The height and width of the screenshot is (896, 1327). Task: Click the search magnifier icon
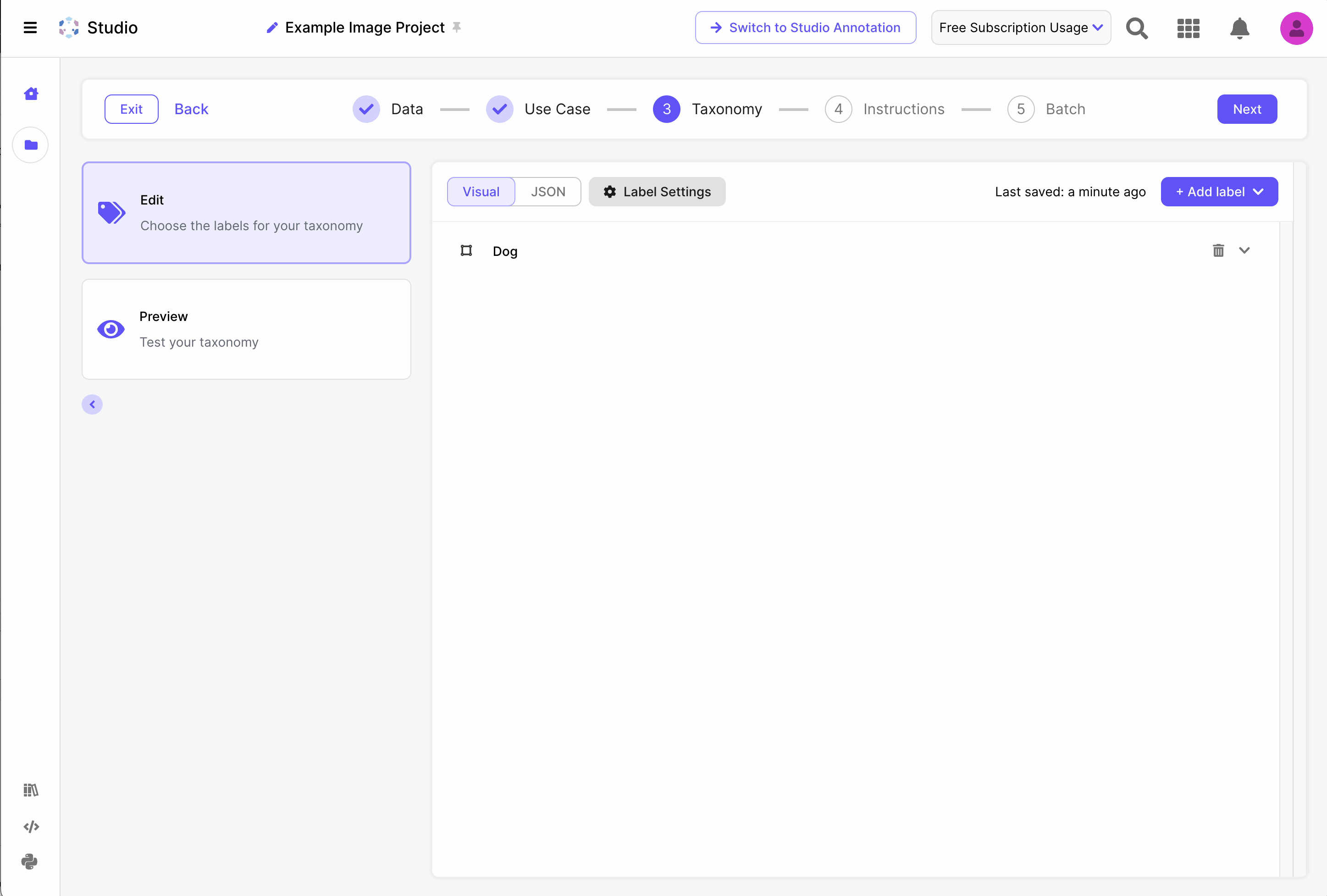(1136, 28)
